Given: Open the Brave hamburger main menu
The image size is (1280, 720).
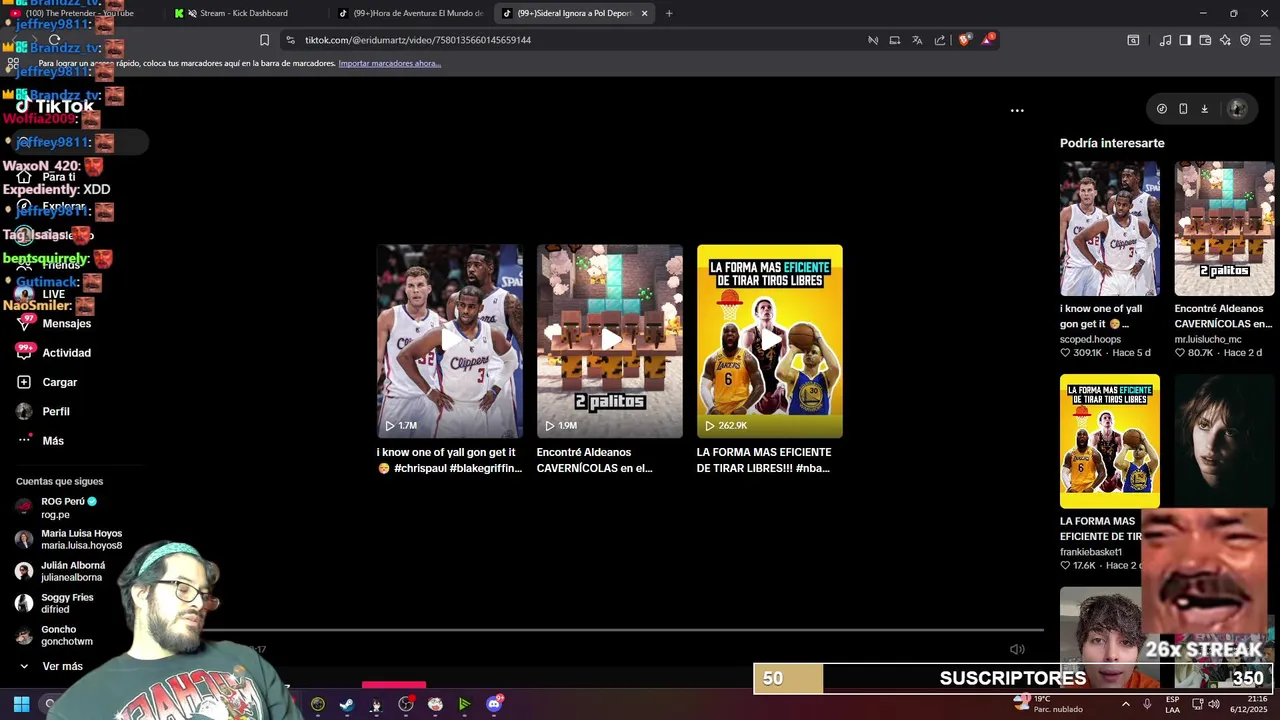Looking at the screenshot, I should click(x=1266, y=40).
